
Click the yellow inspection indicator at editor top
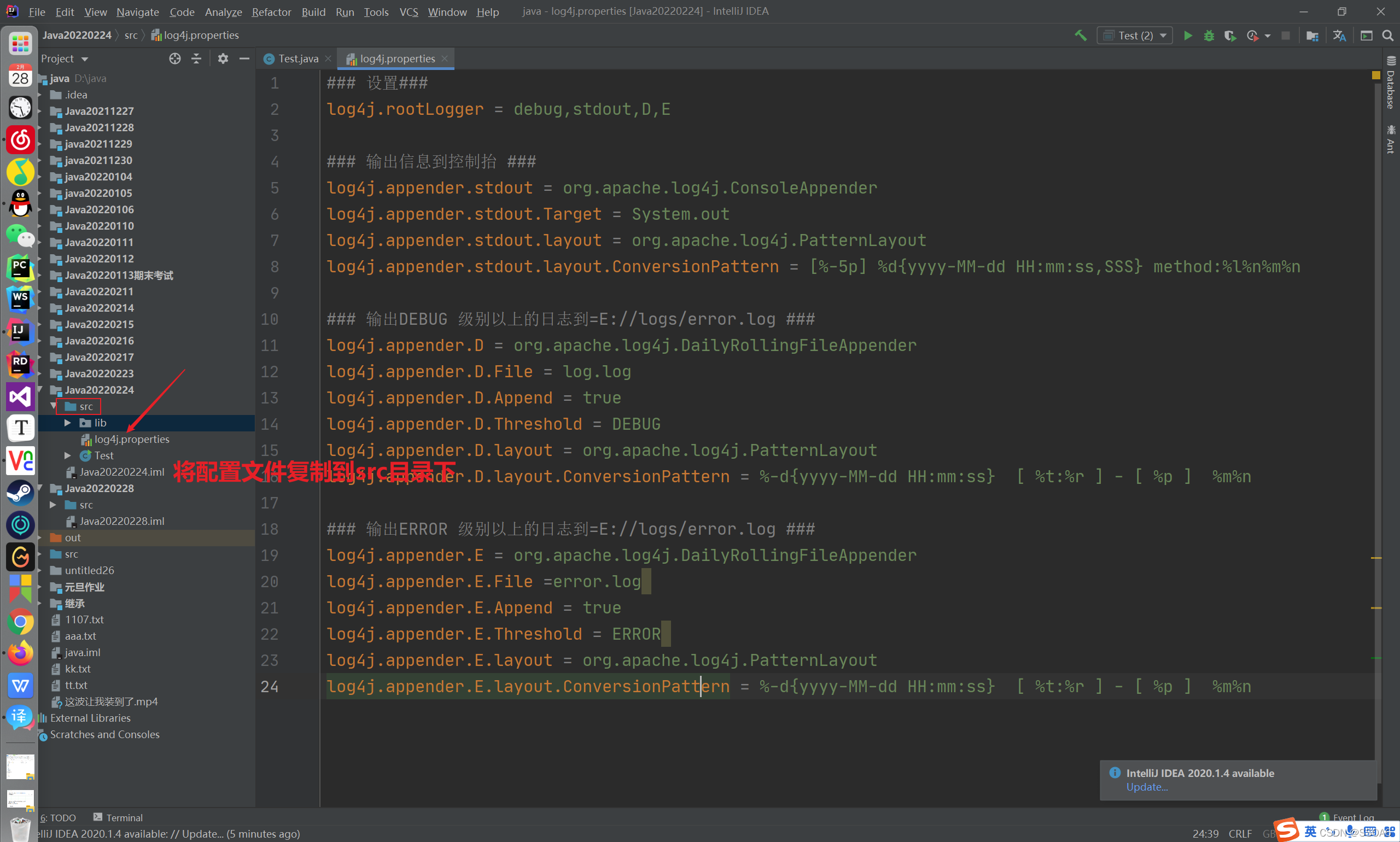(1375, 75)
